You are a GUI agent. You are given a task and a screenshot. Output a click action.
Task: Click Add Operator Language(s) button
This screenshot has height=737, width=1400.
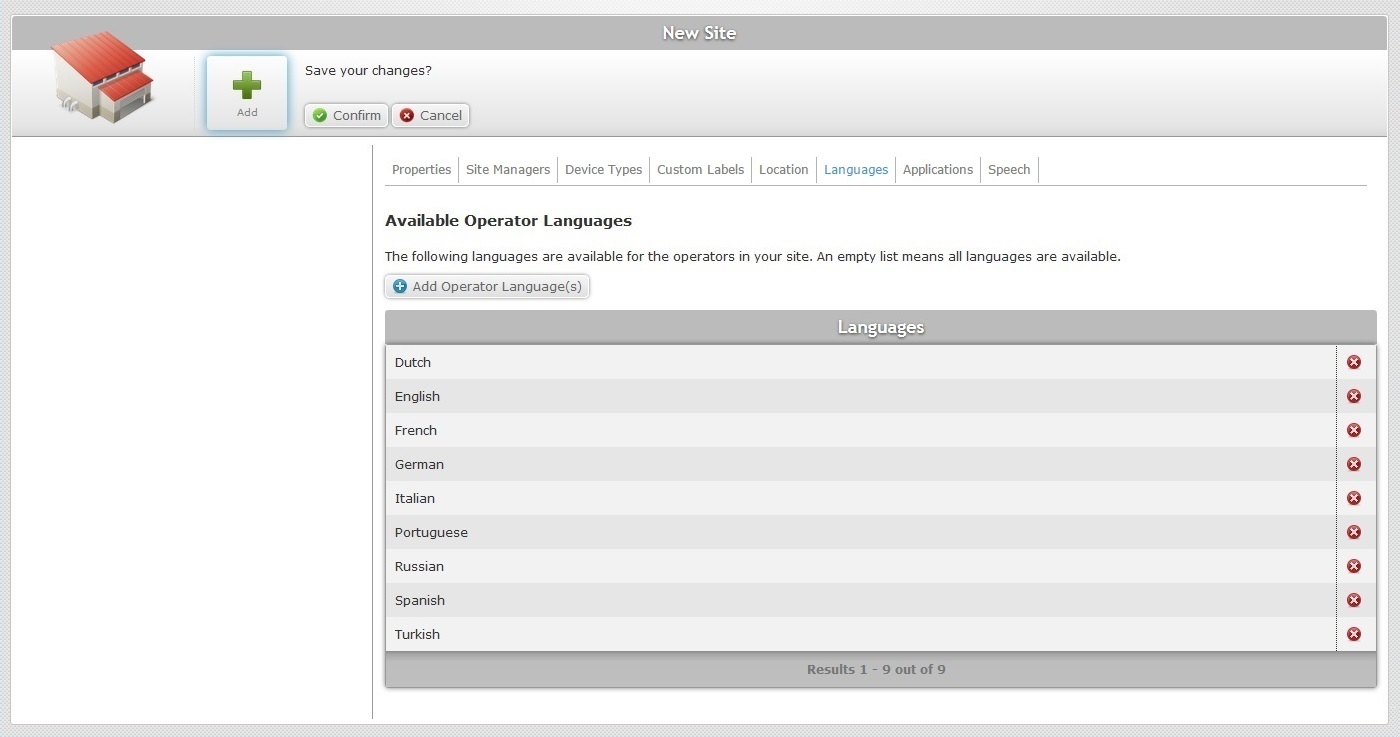point(487,287)
